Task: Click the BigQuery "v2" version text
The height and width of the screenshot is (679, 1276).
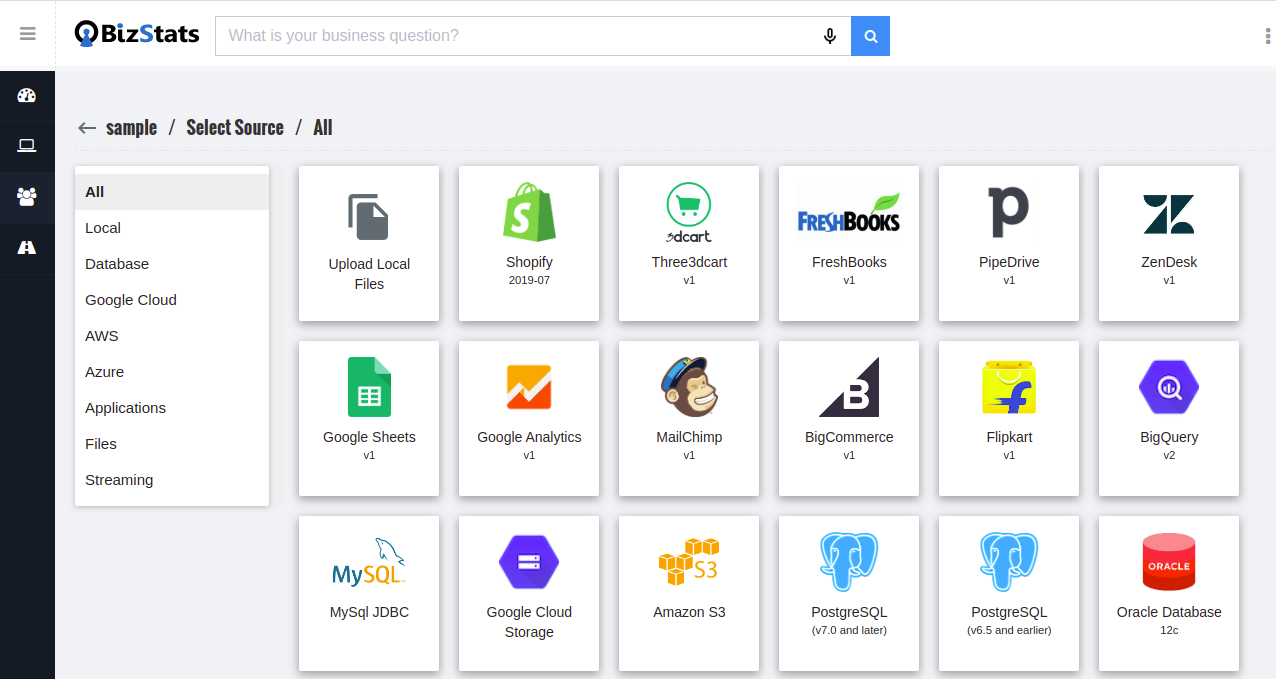Action: pyautogui.click(x=1169, y=455)
